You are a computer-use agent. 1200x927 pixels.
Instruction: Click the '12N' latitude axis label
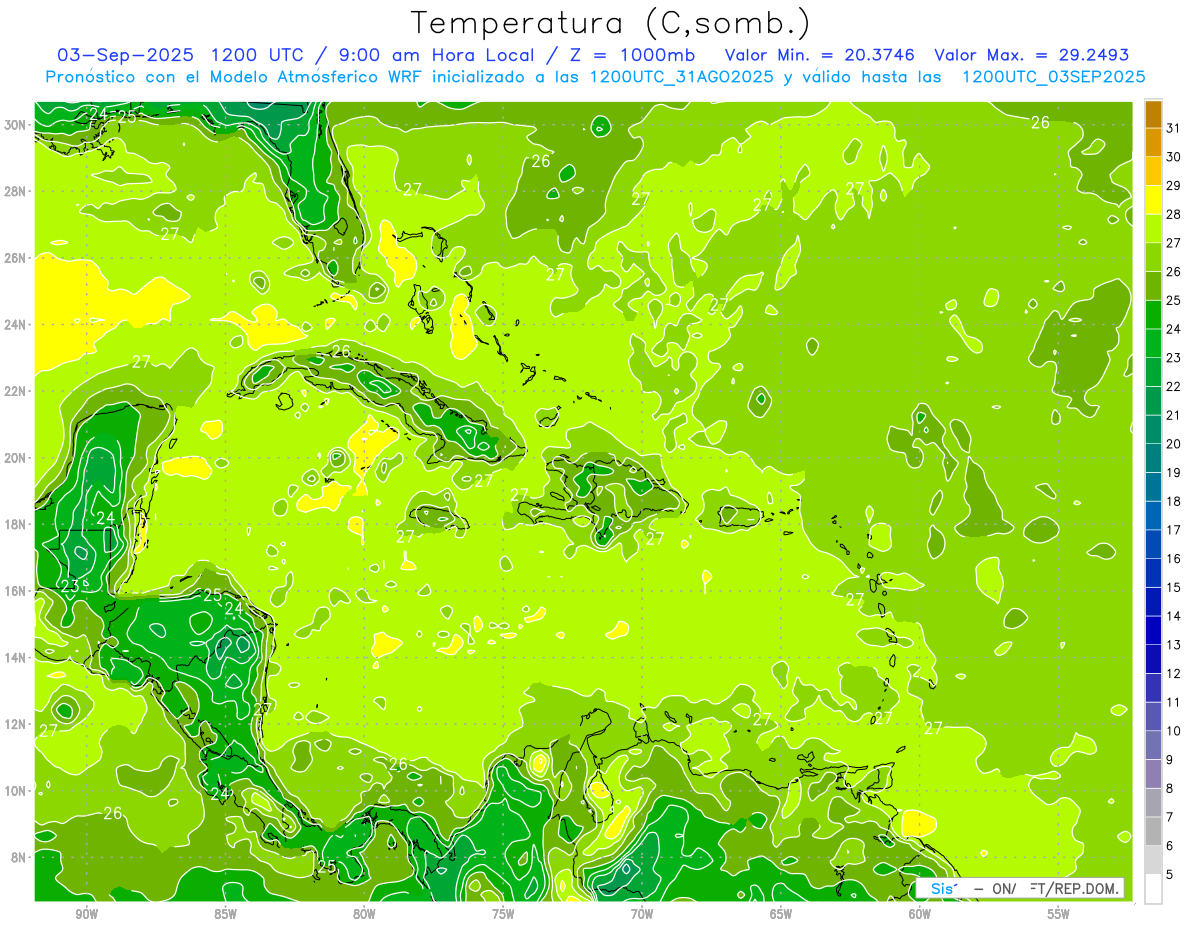click(x=16, y=724)
